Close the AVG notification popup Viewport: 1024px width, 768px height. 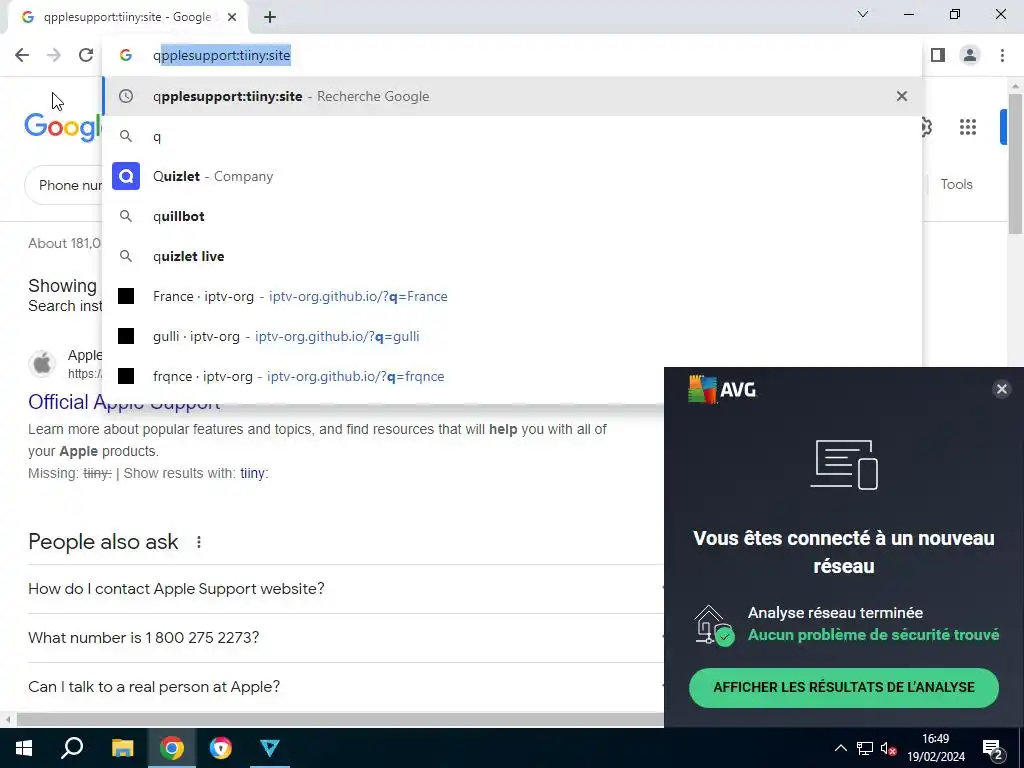pos(1001,389)
